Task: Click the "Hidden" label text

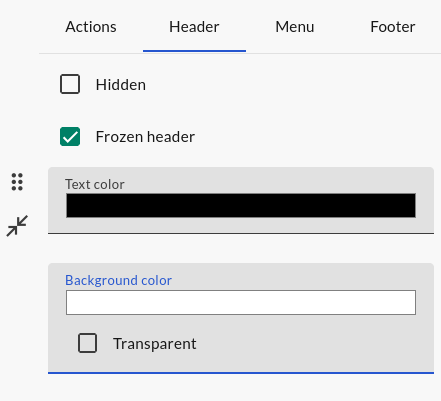Action: pyautogui.click(x=121, y=85)
